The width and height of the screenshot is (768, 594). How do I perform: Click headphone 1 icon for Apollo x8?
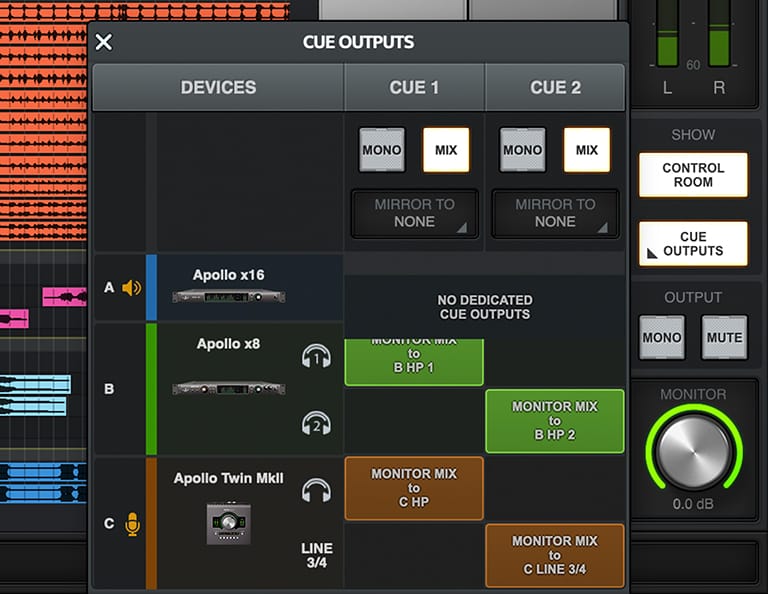point(316,356)
